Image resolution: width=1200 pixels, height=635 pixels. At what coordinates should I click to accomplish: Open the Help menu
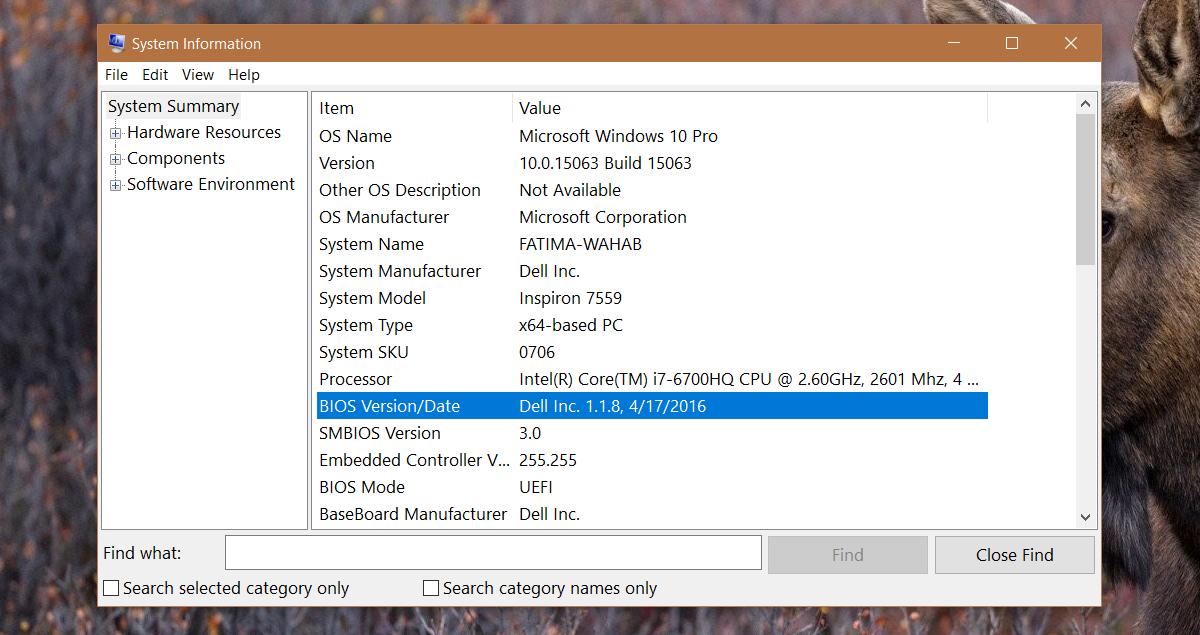[x=244, y=74]
